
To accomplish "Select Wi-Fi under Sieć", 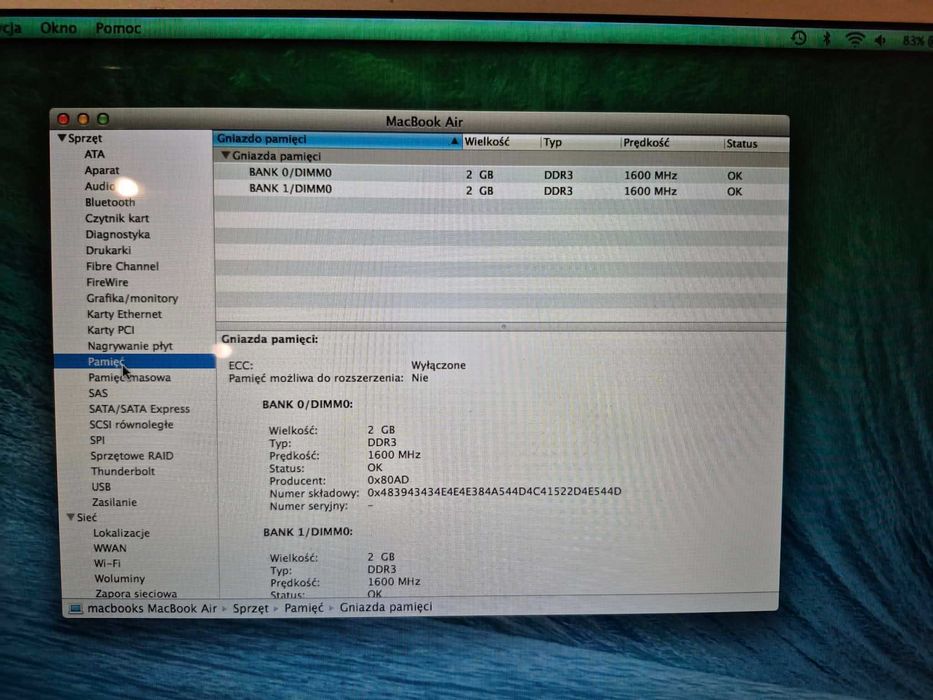I will tap(107, 563).
